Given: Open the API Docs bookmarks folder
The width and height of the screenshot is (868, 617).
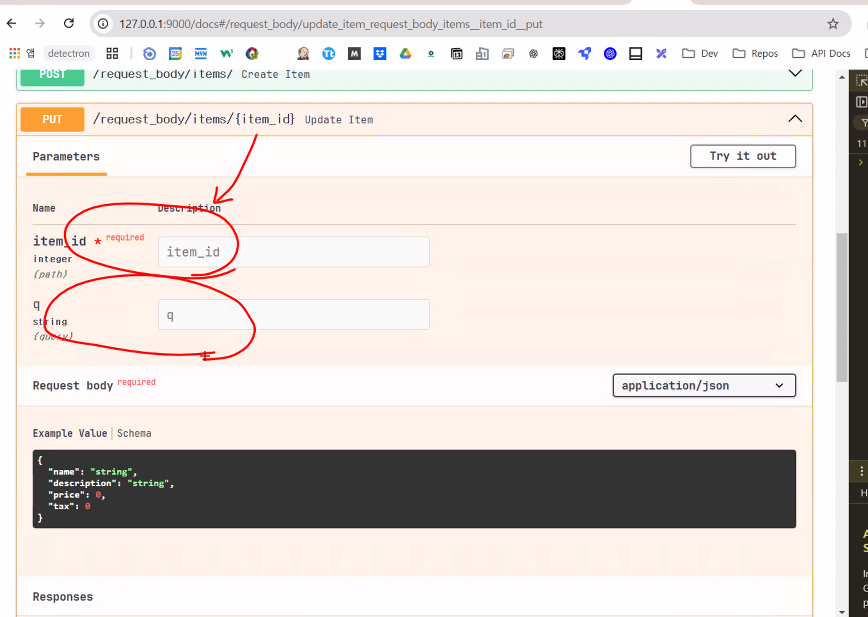Looking at the screenshot, I should point(822,53).
